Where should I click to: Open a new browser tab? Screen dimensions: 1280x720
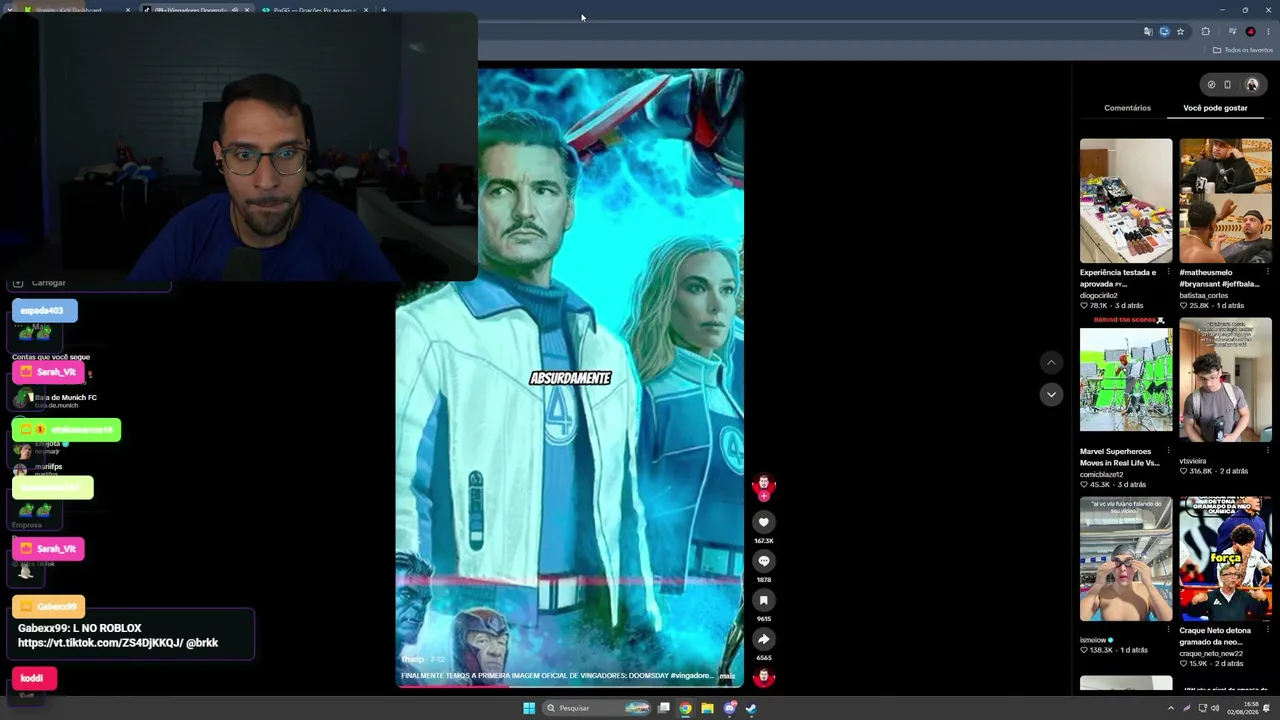pos(384,10)
